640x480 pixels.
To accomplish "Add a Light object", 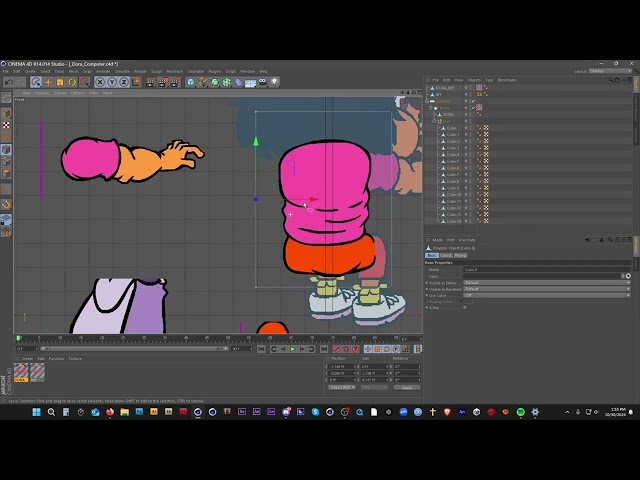I will click(x=275, y=82).
